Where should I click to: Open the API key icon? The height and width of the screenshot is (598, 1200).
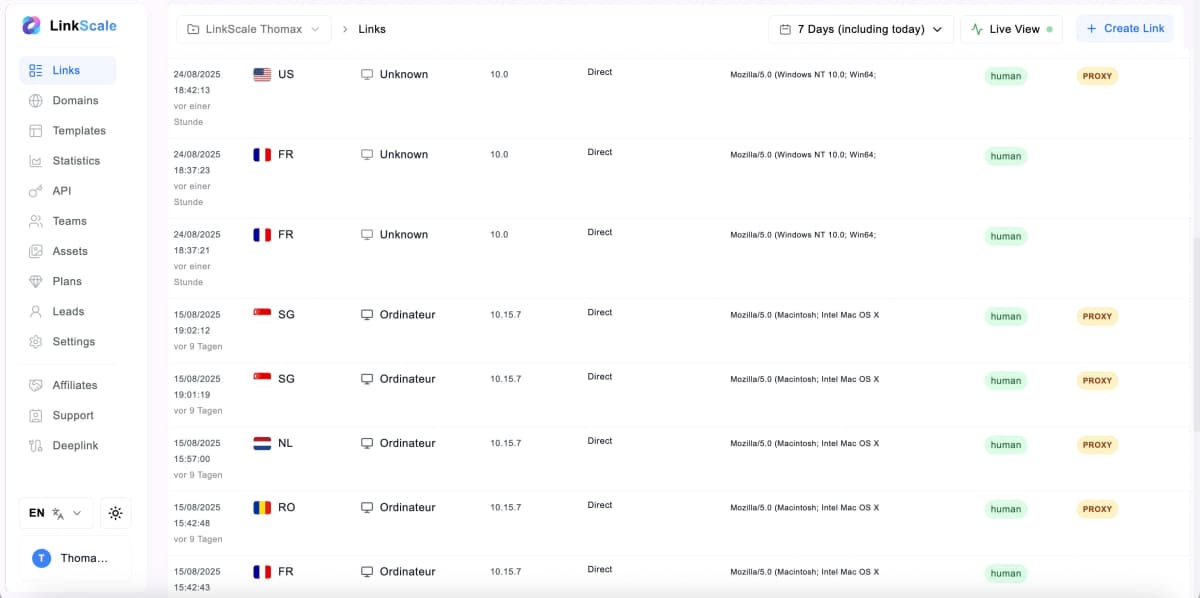tap(36, 191)
